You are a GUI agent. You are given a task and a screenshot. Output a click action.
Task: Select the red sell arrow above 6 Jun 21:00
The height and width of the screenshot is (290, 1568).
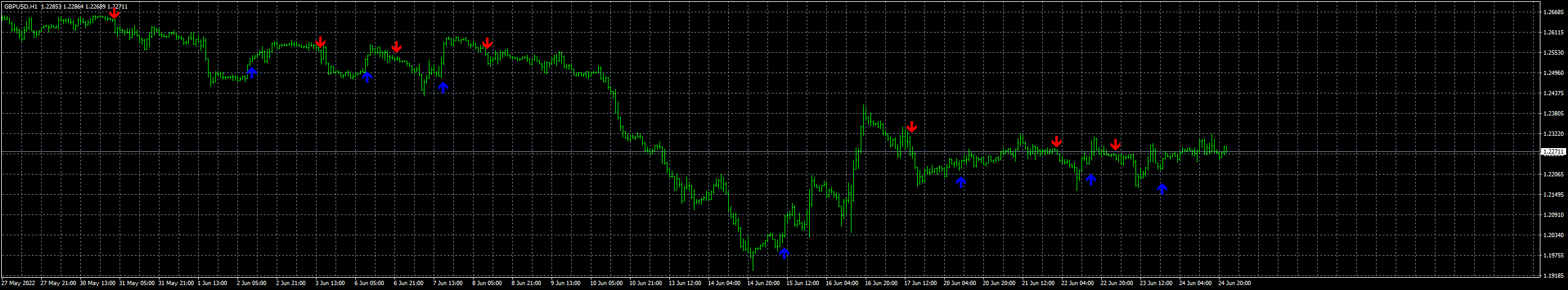click(x=397, y=47)
